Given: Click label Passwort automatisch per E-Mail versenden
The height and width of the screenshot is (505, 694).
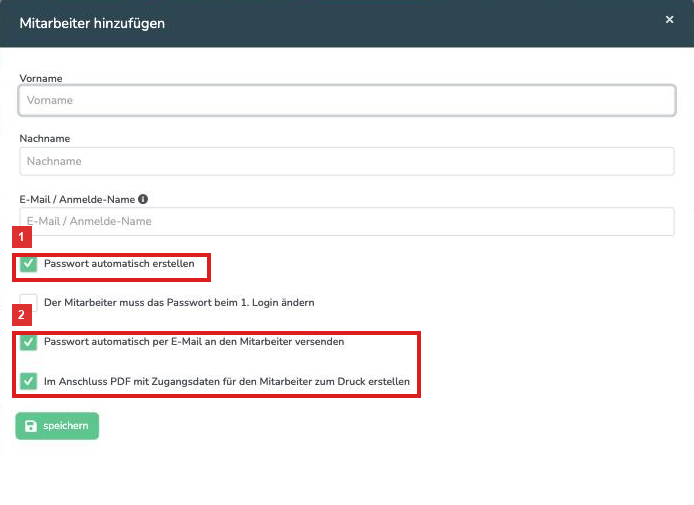Looking at the screenshot, I should (194, 342).
